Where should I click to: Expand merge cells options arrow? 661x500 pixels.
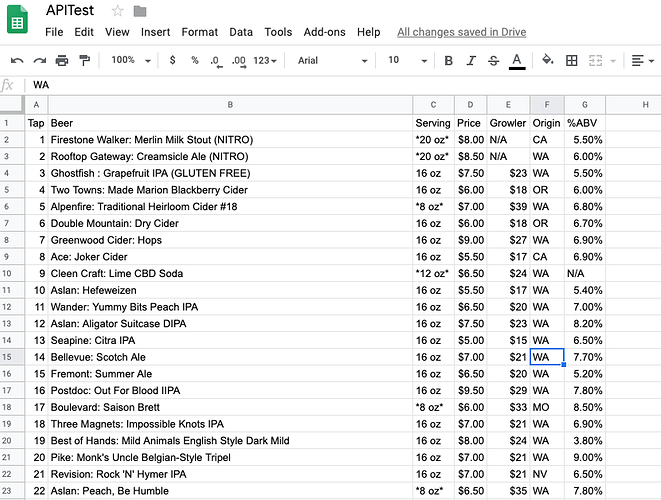tap(613, 61)
